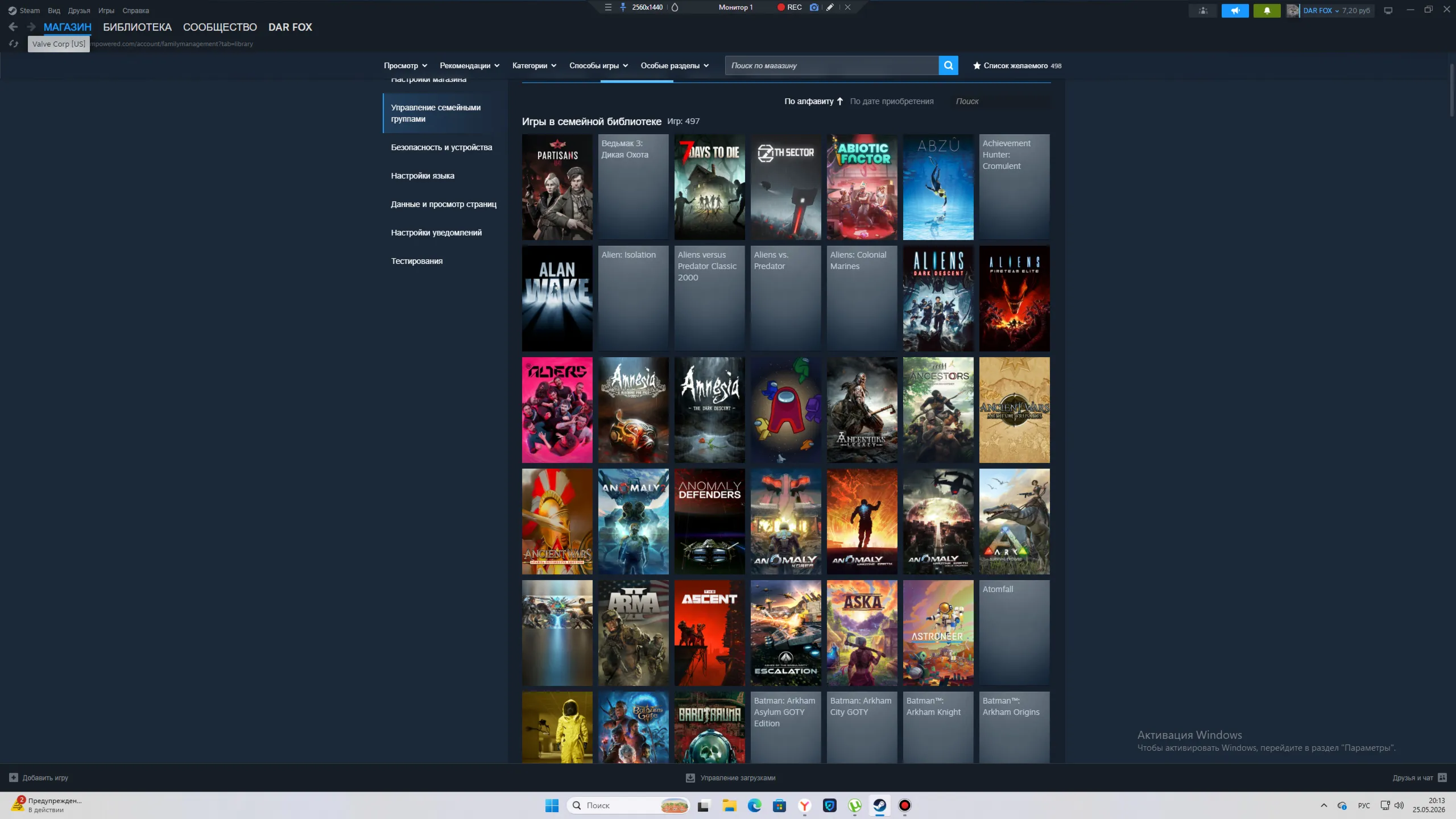Image resolution: width=1456 pixels, height=819 pixels.
Task: Start recording with the red REC button
Action: click(789, 7)
